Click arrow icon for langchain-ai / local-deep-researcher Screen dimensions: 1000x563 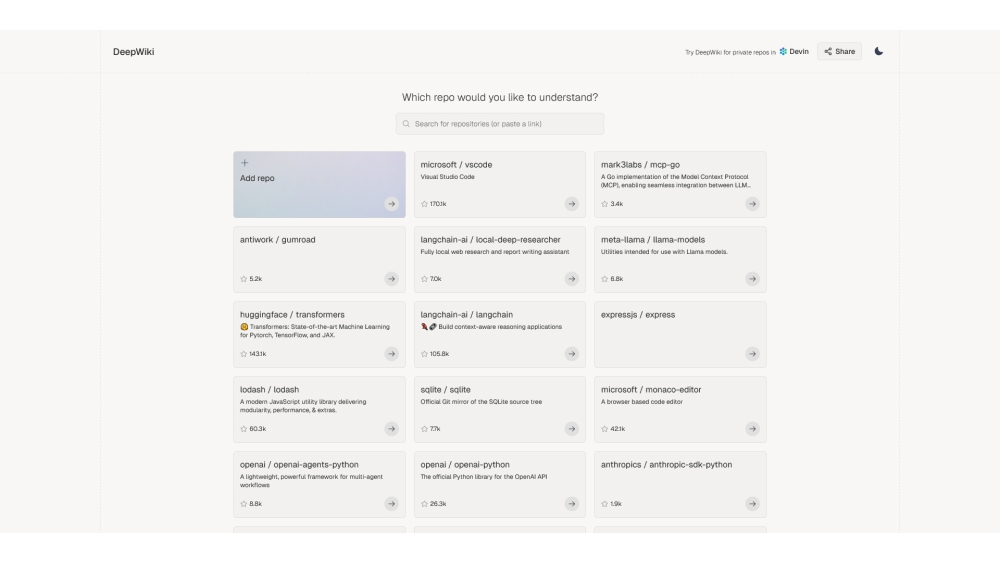[571, 279]
